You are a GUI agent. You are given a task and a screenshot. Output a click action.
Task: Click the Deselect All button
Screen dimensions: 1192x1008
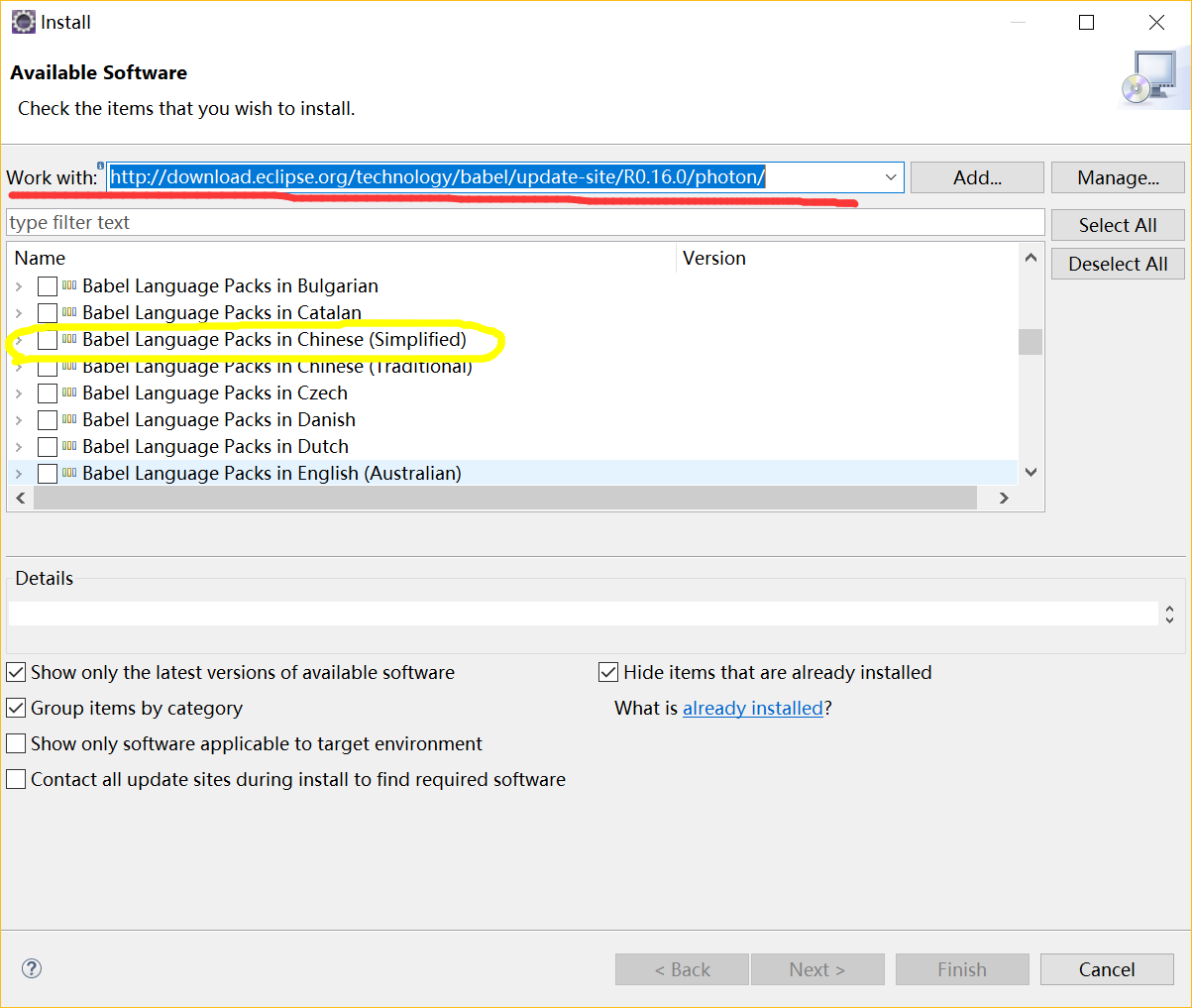[1118, 264]
